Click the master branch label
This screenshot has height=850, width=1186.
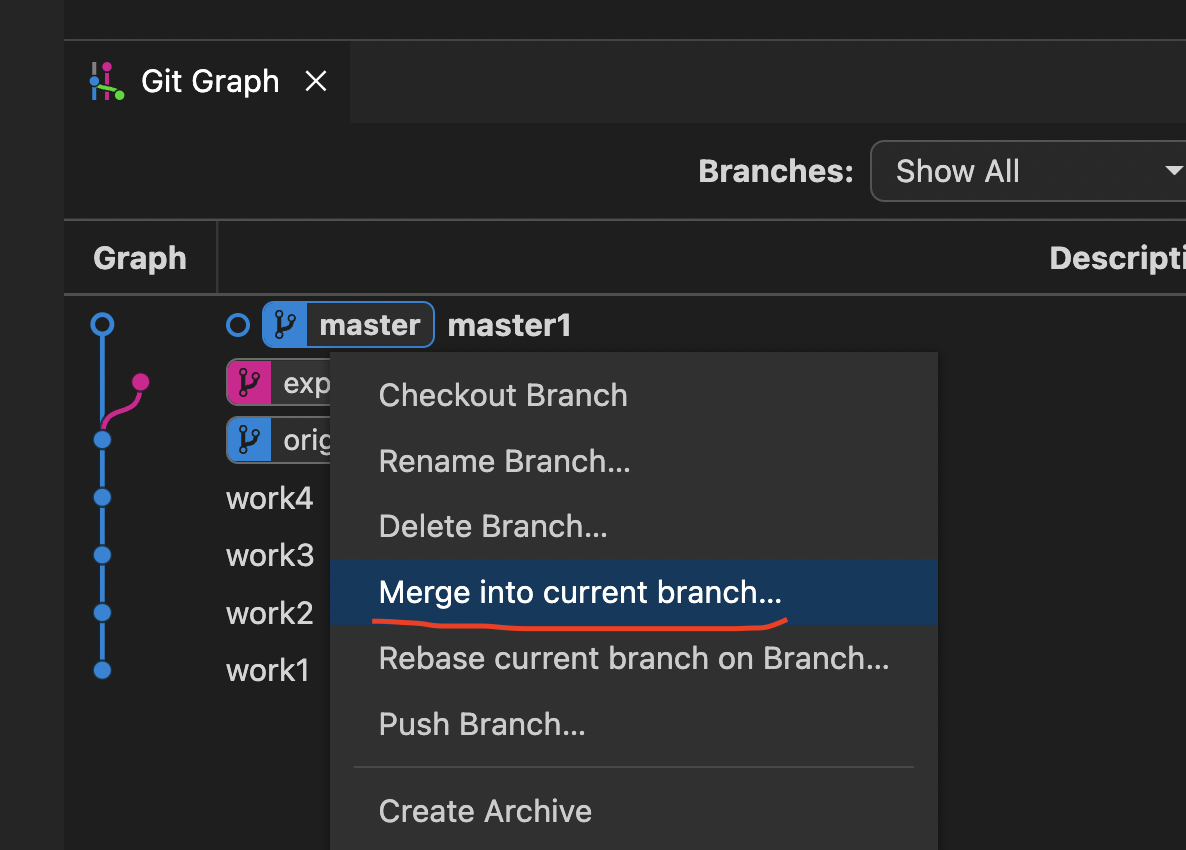pyautogui.click(x=348, y=325)
